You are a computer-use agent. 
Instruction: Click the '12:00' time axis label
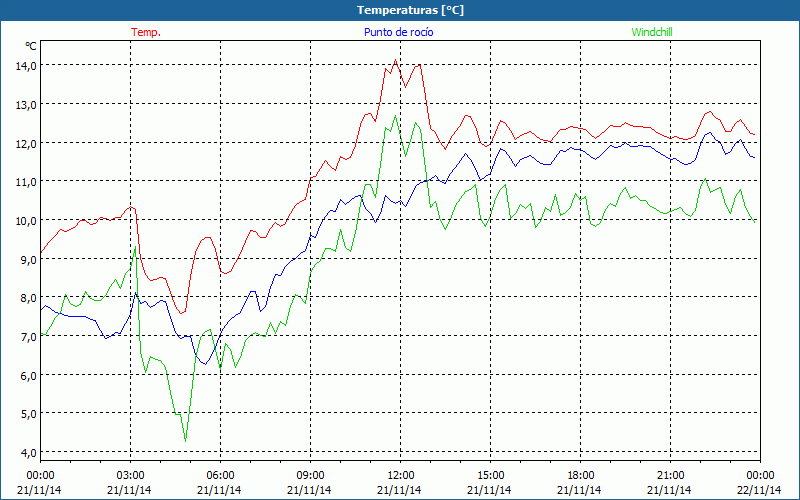pos(401,476)
